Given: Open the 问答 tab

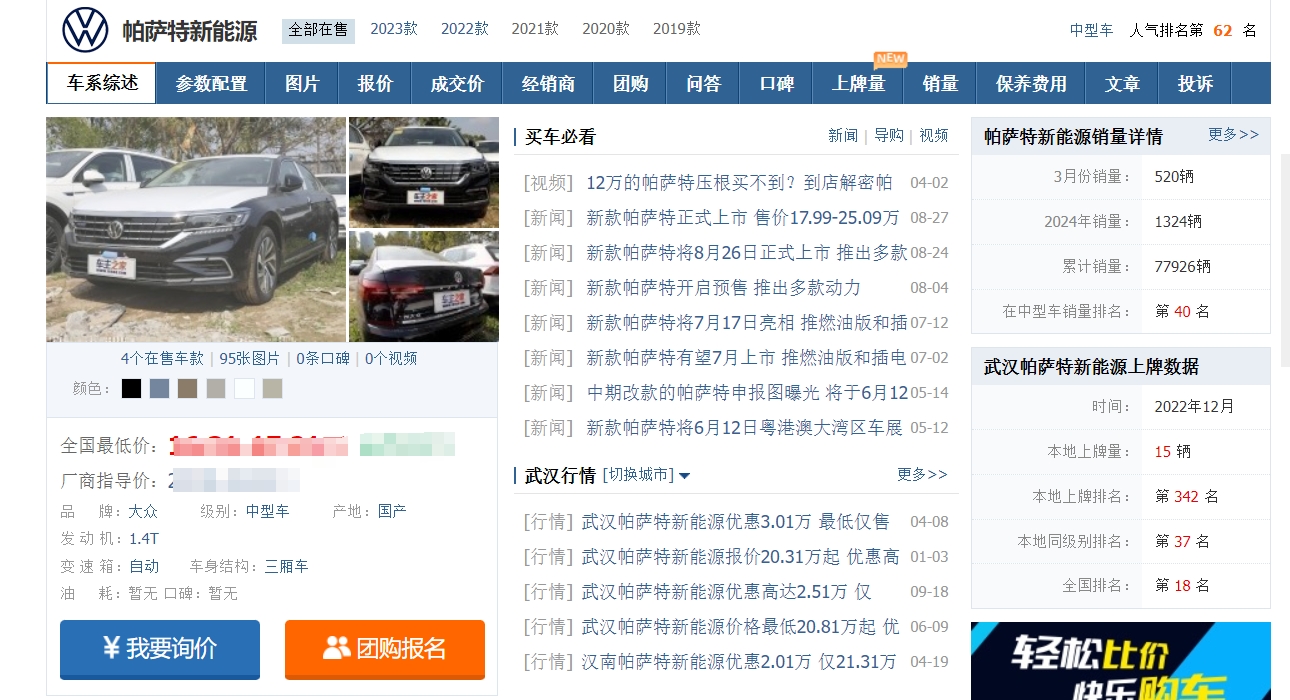Looking at the screenshot, I should pyautogui.click(x=703, y=84).
